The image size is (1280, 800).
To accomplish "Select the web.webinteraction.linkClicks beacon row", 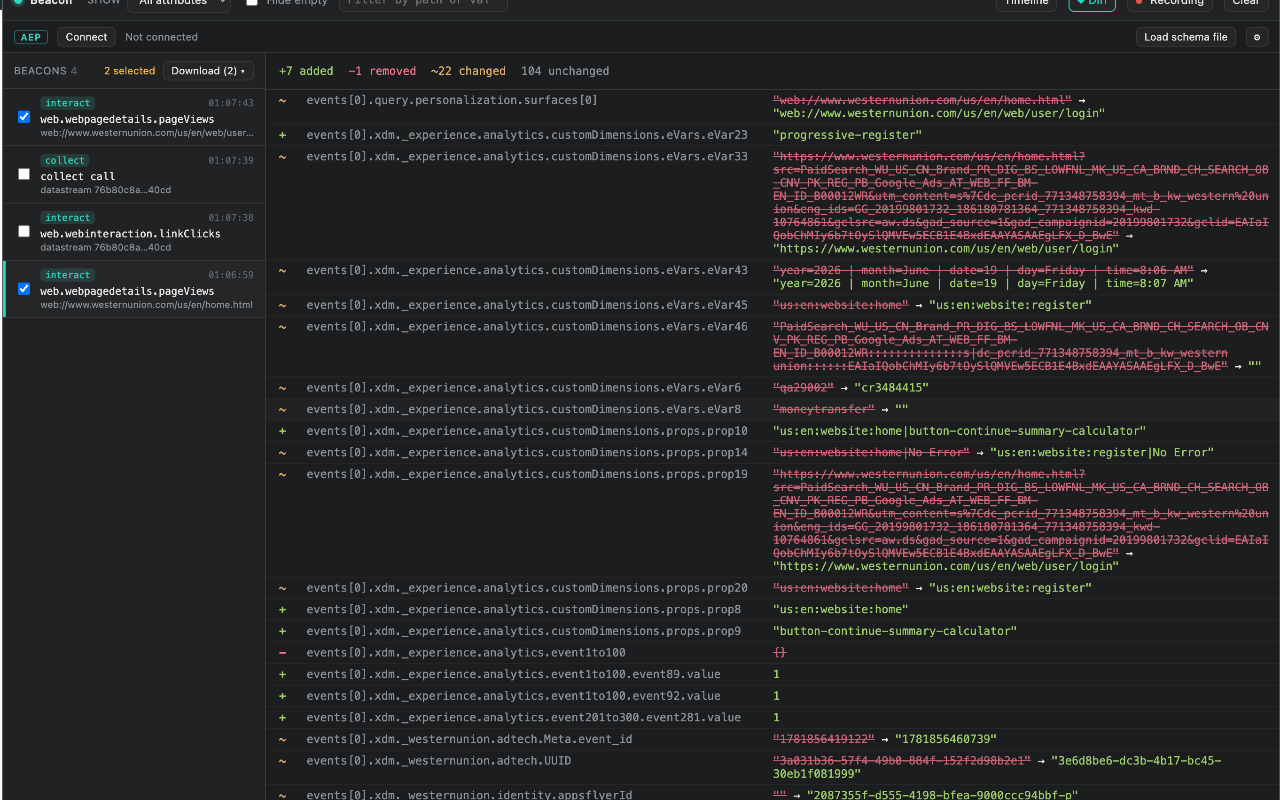I will tap(134, 232).
